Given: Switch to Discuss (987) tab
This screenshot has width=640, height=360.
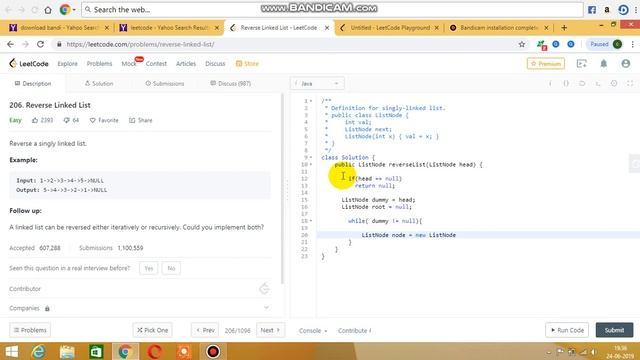Looking at the screenshot, I should coord(231,84).
